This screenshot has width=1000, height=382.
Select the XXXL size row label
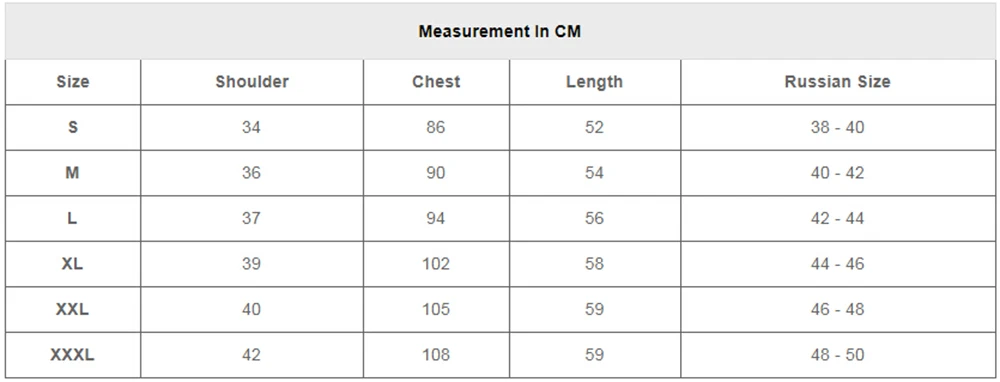(73, 355)
